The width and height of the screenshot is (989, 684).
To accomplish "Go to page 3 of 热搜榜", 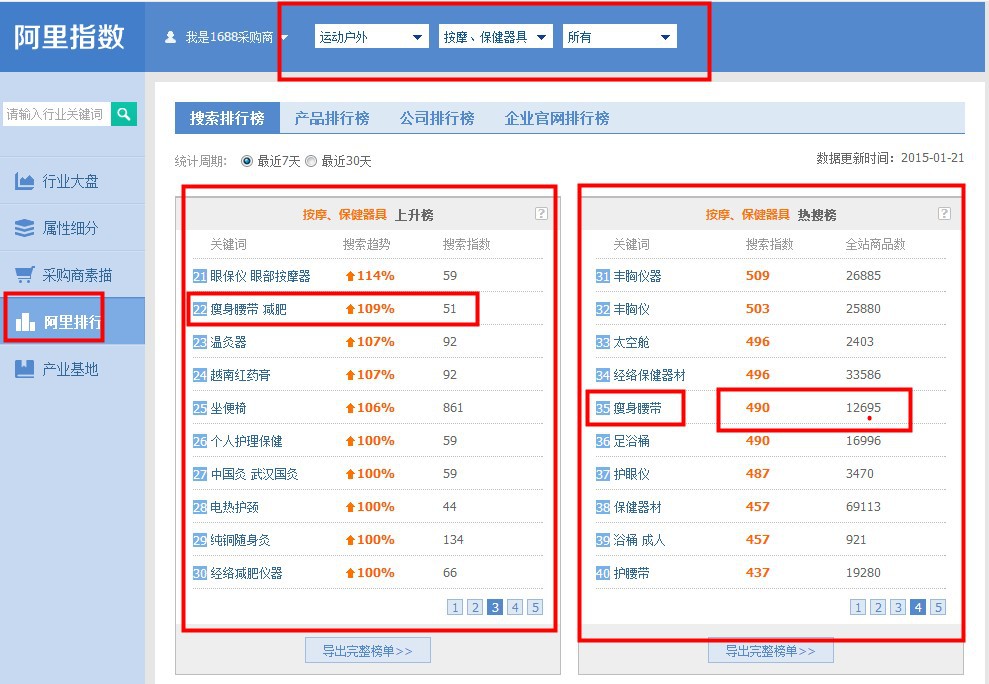I will pos(898,607).
